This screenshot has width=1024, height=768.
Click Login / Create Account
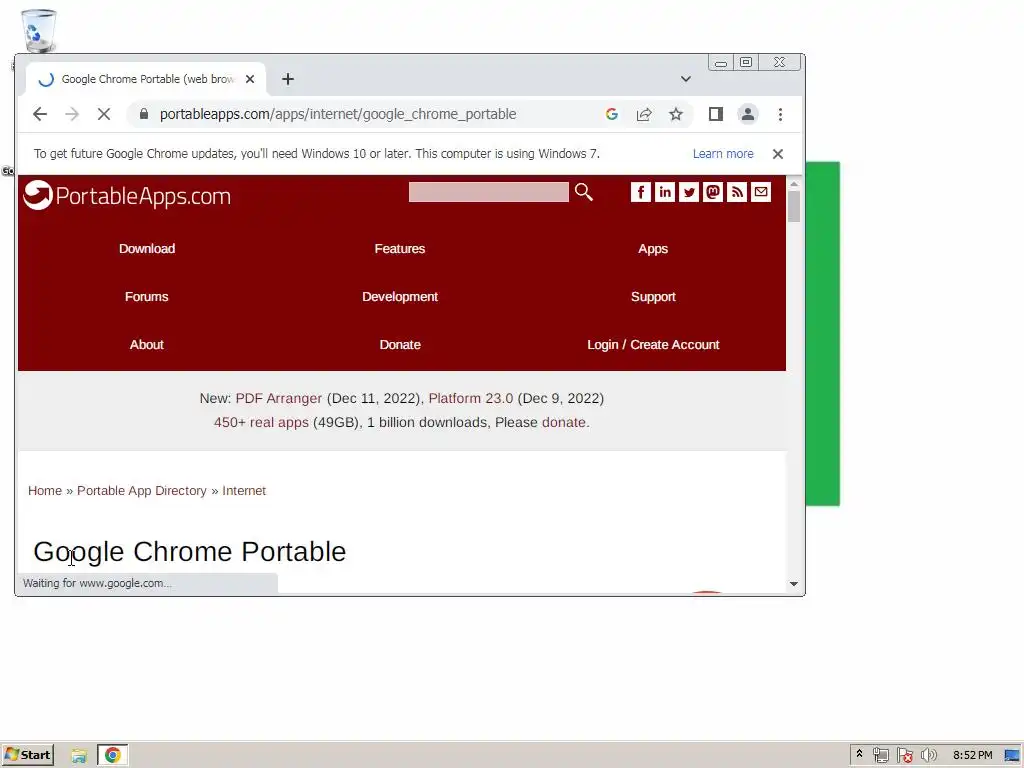click(x=653, y=345)
